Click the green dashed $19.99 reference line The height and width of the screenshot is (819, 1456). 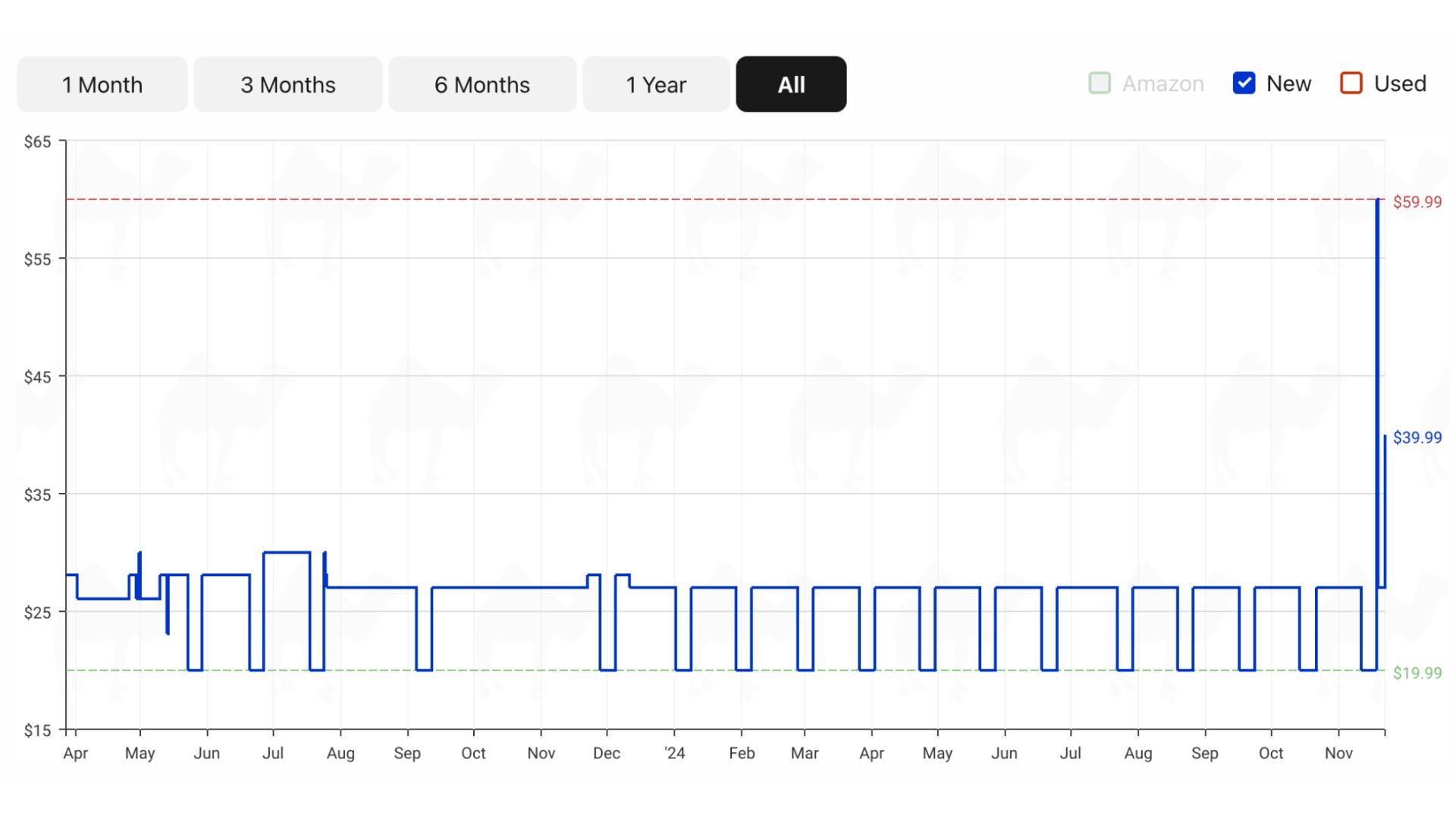pyautogui.click(x=727, y=672)
